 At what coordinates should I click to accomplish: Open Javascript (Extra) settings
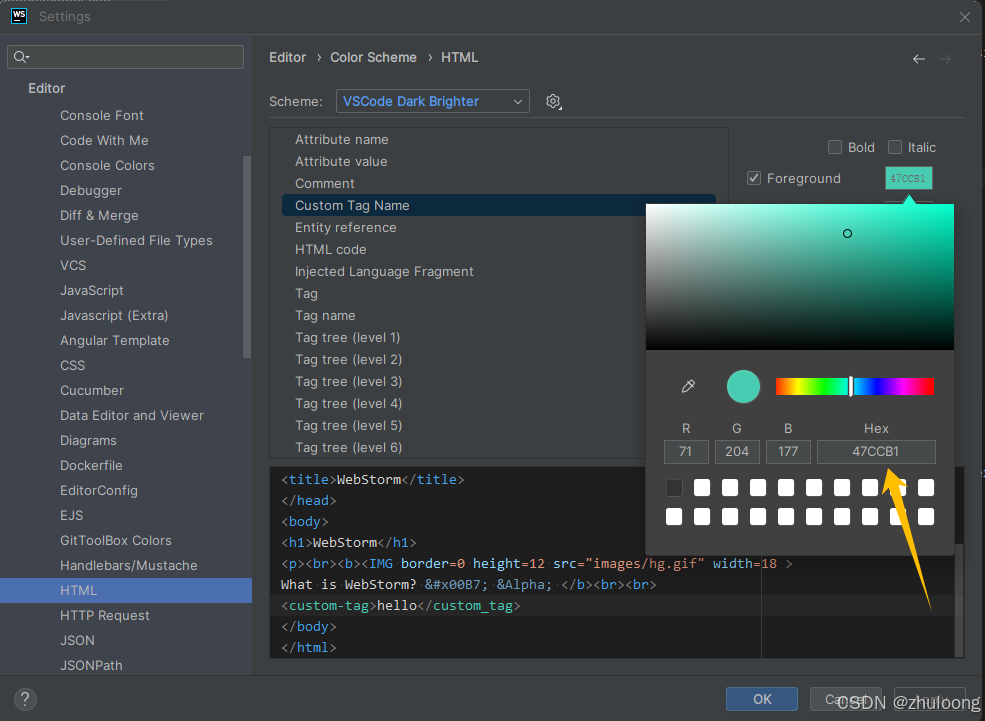114,315
